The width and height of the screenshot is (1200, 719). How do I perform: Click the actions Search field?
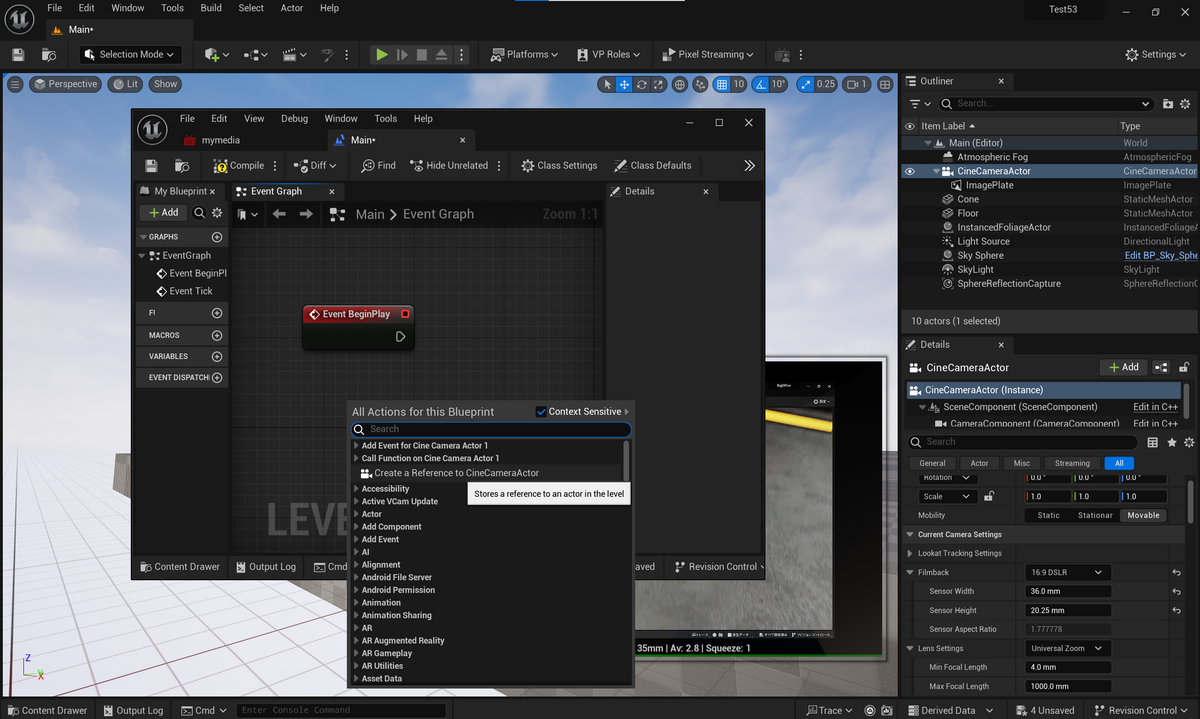(491, 429)
